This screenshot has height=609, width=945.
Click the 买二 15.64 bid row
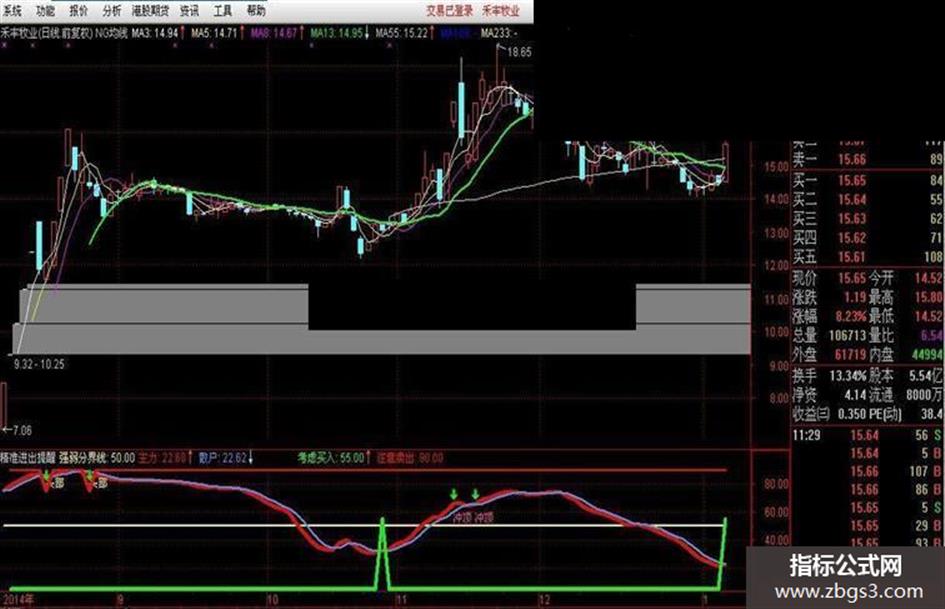tap(867, 199)
